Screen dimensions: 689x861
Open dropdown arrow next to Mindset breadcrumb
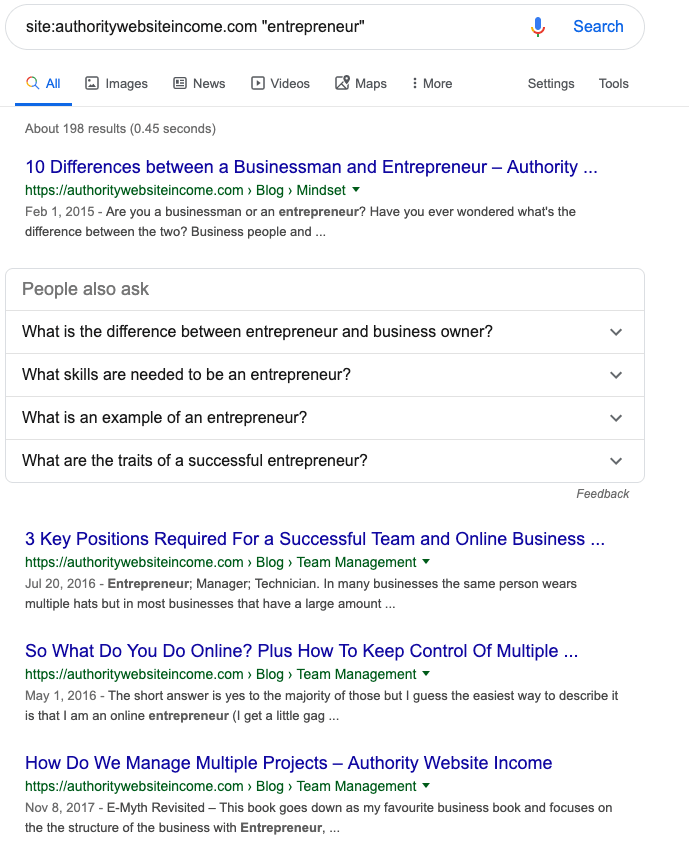(x=356, y=190)
